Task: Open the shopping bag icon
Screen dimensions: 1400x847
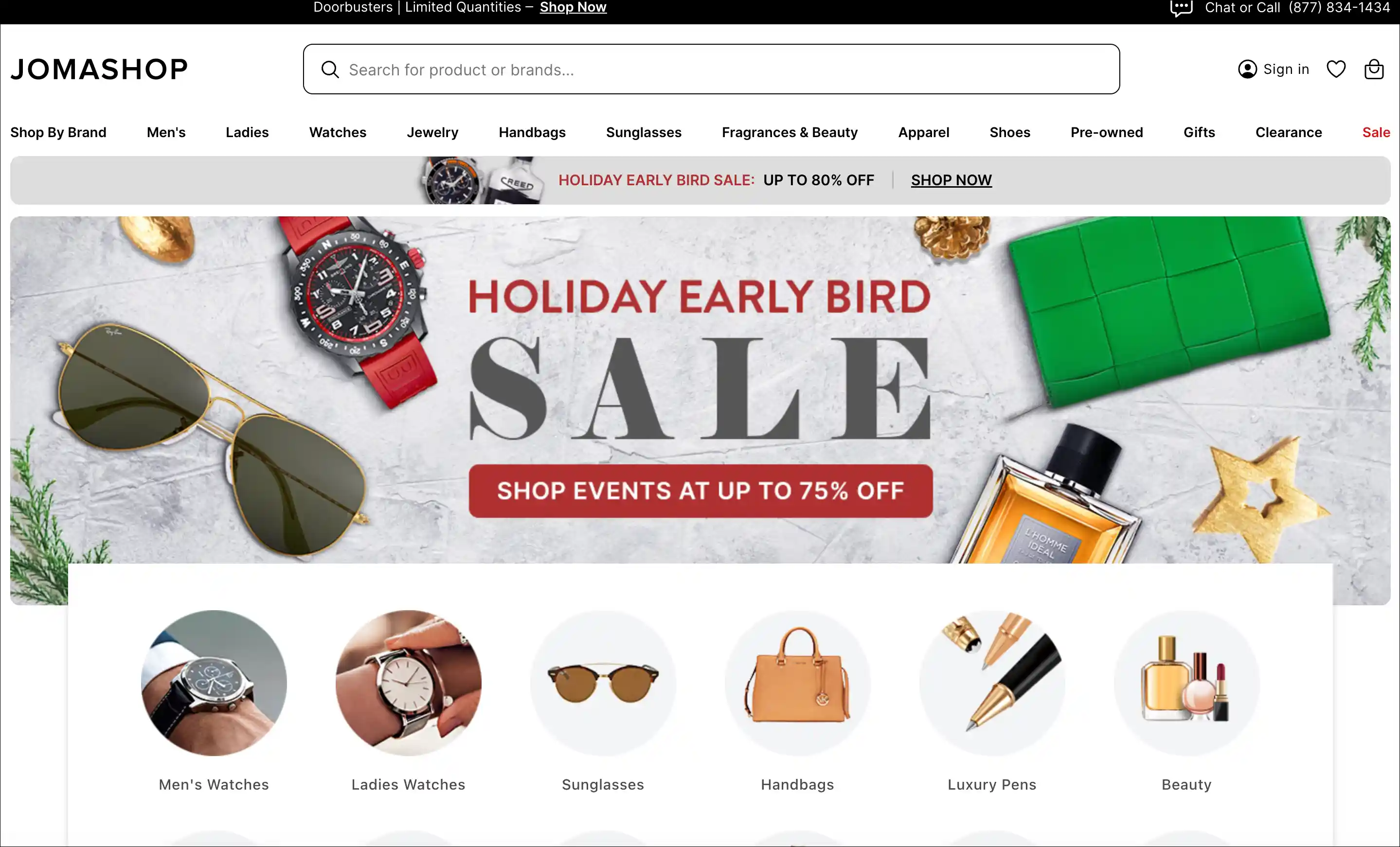Action: tap(1374, 70)
